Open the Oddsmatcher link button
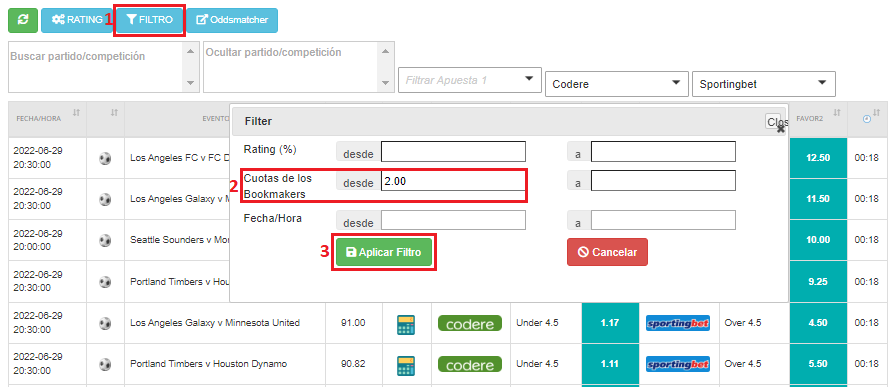Screen dimensions: 890x387 click(232, 20)
